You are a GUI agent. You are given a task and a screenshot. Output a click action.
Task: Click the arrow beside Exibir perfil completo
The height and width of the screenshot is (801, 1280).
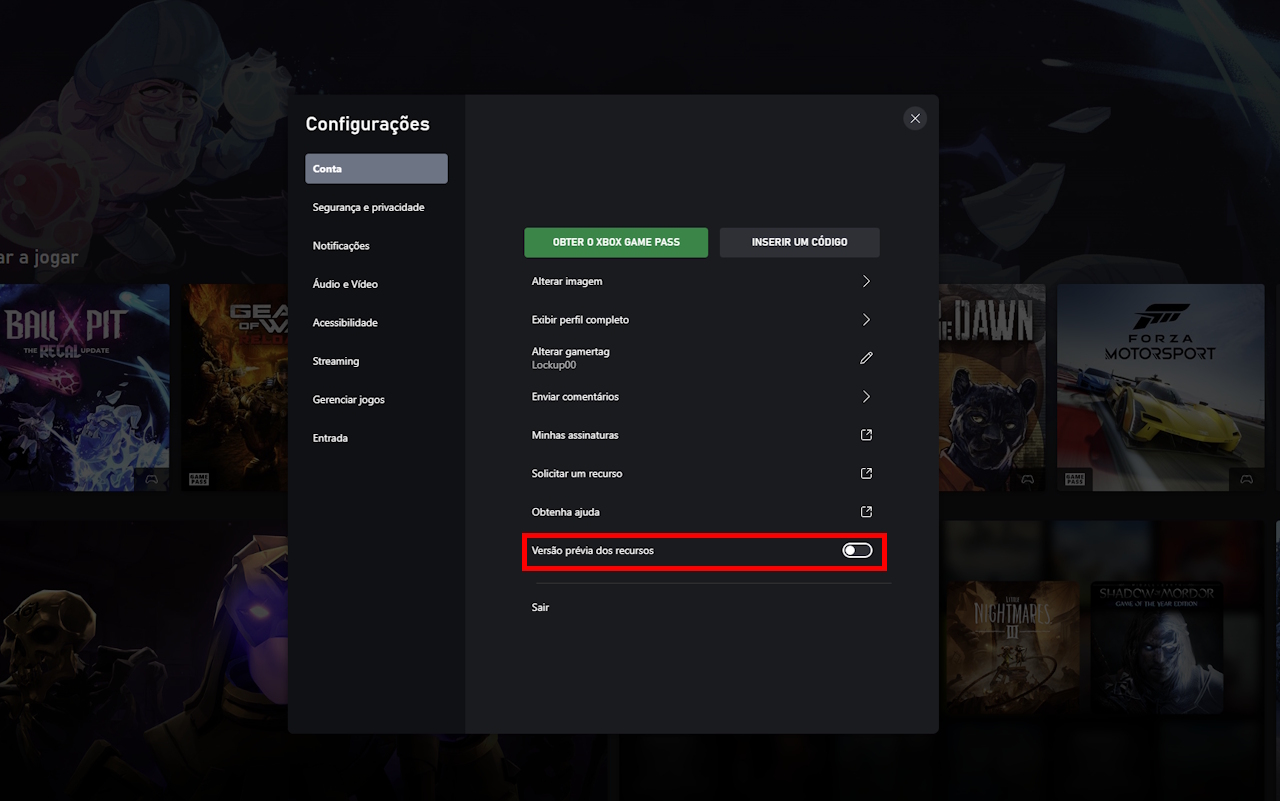pos(866,319)
